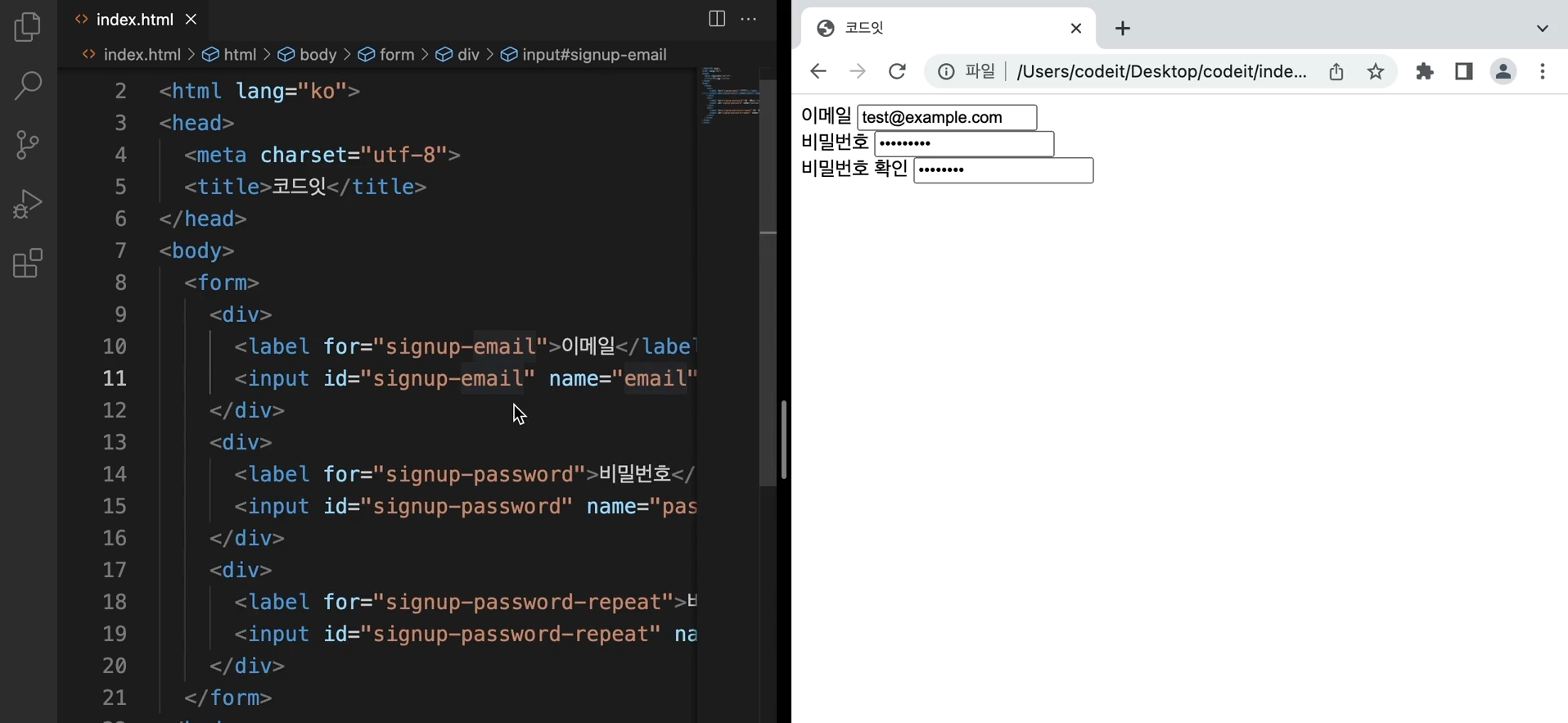Click line number 8 in gutter

[x=120, y=282]
